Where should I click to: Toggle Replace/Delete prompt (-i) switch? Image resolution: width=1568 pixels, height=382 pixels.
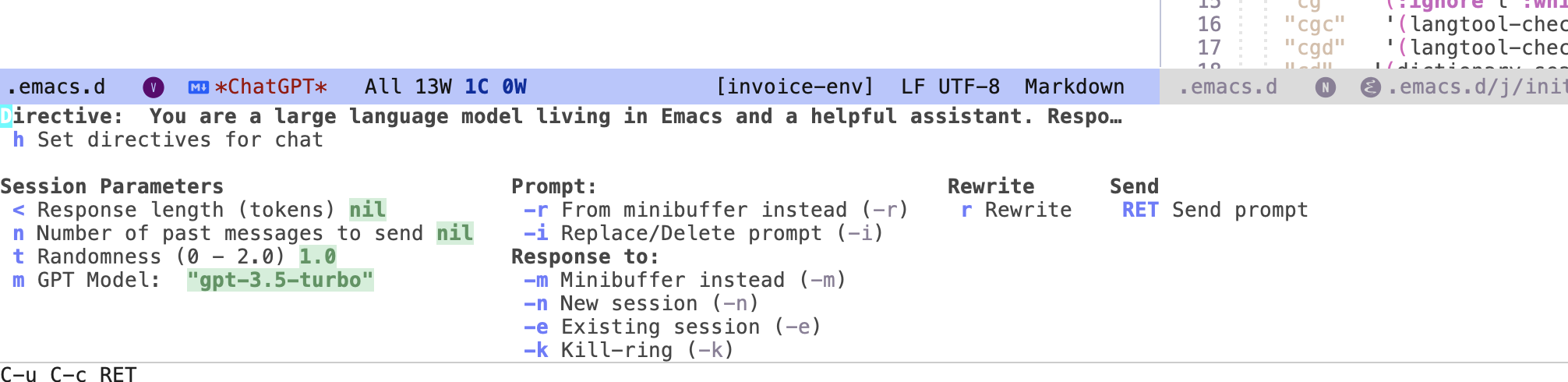702,233
